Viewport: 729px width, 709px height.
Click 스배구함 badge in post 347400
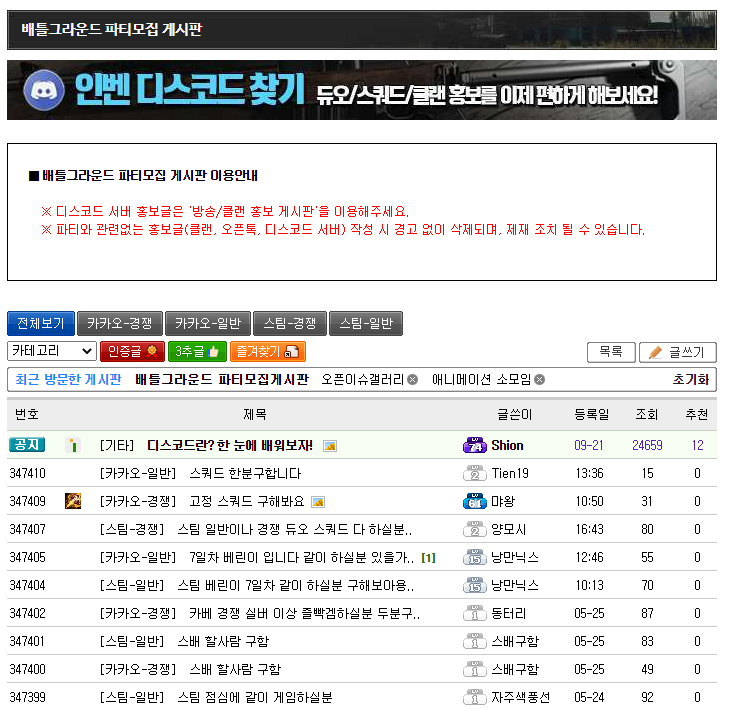pos(475,669)
